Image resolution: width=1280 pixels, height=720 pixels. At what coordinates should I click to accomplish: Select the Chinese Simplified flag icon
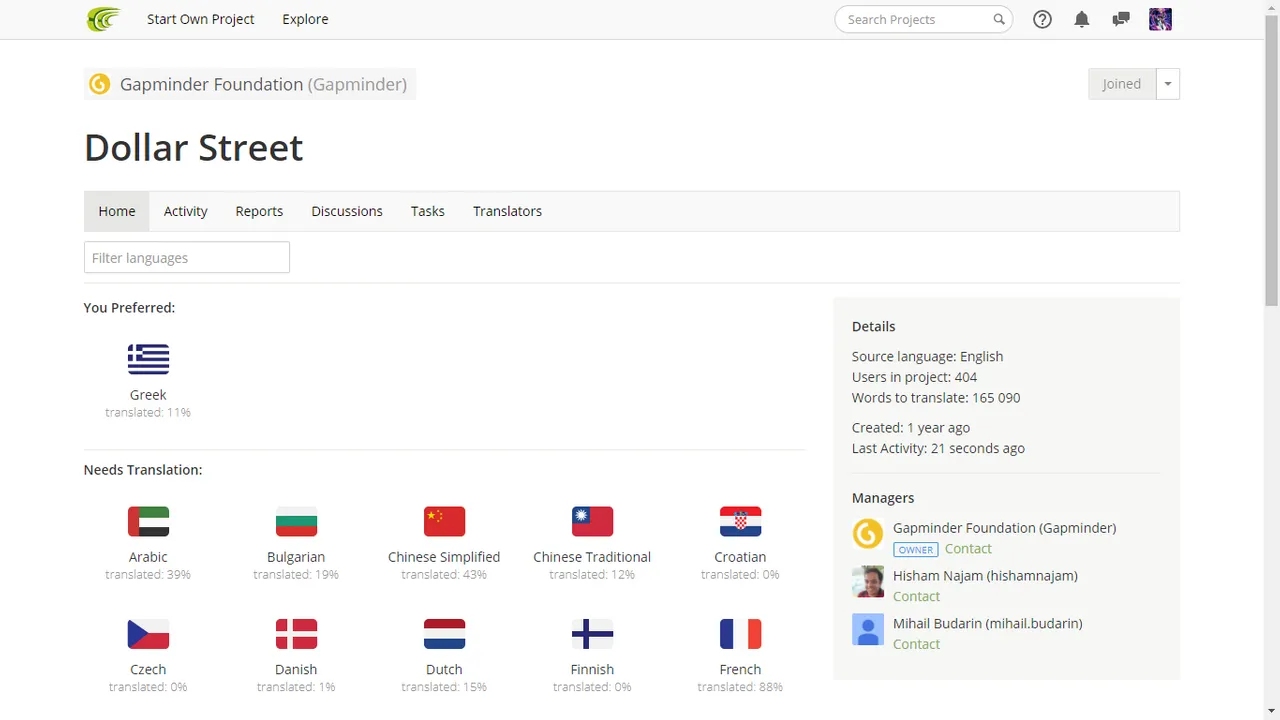444,521
